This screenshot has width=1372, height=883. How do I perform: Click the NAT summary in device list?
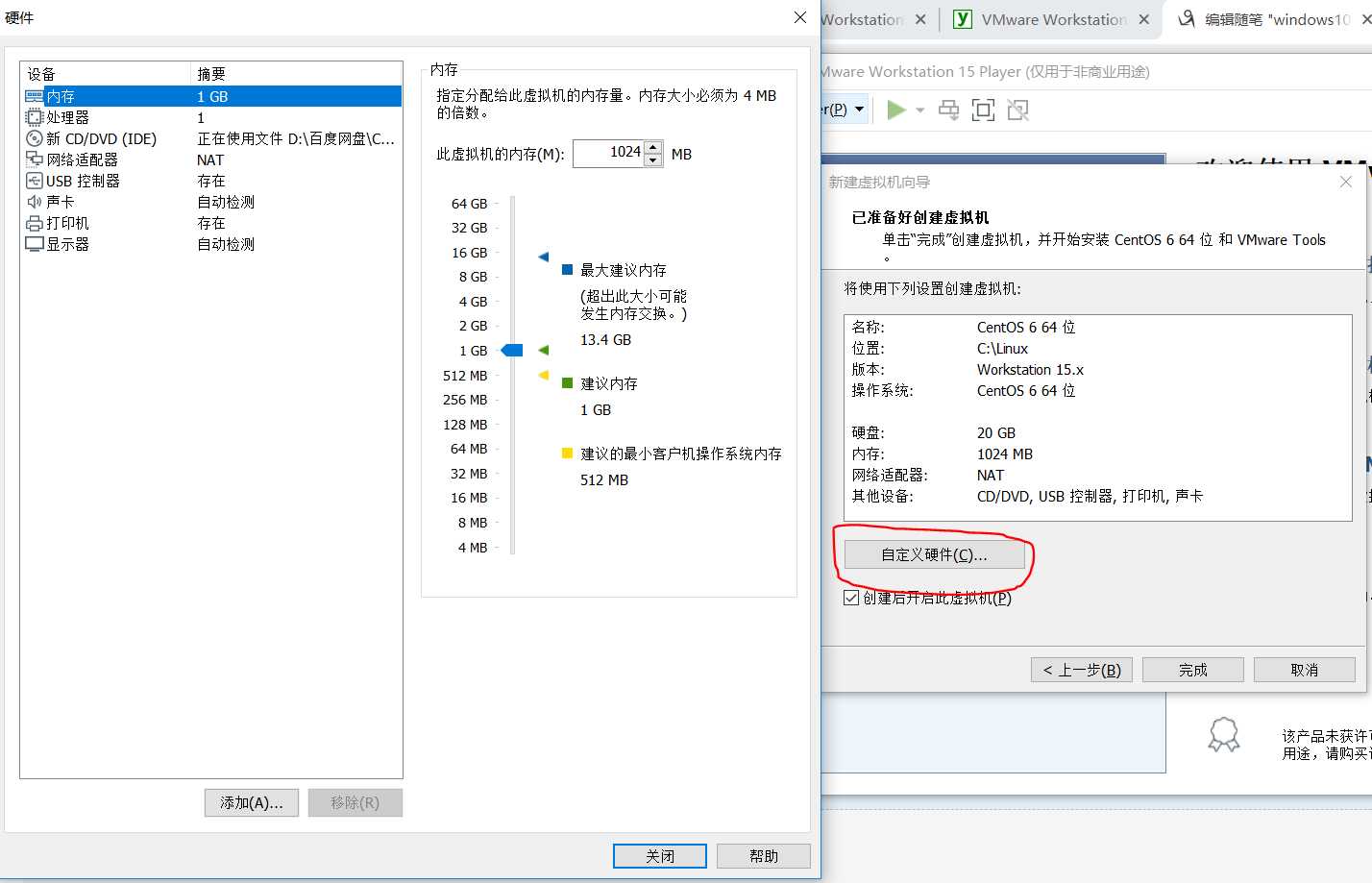[x=210, y=159]
